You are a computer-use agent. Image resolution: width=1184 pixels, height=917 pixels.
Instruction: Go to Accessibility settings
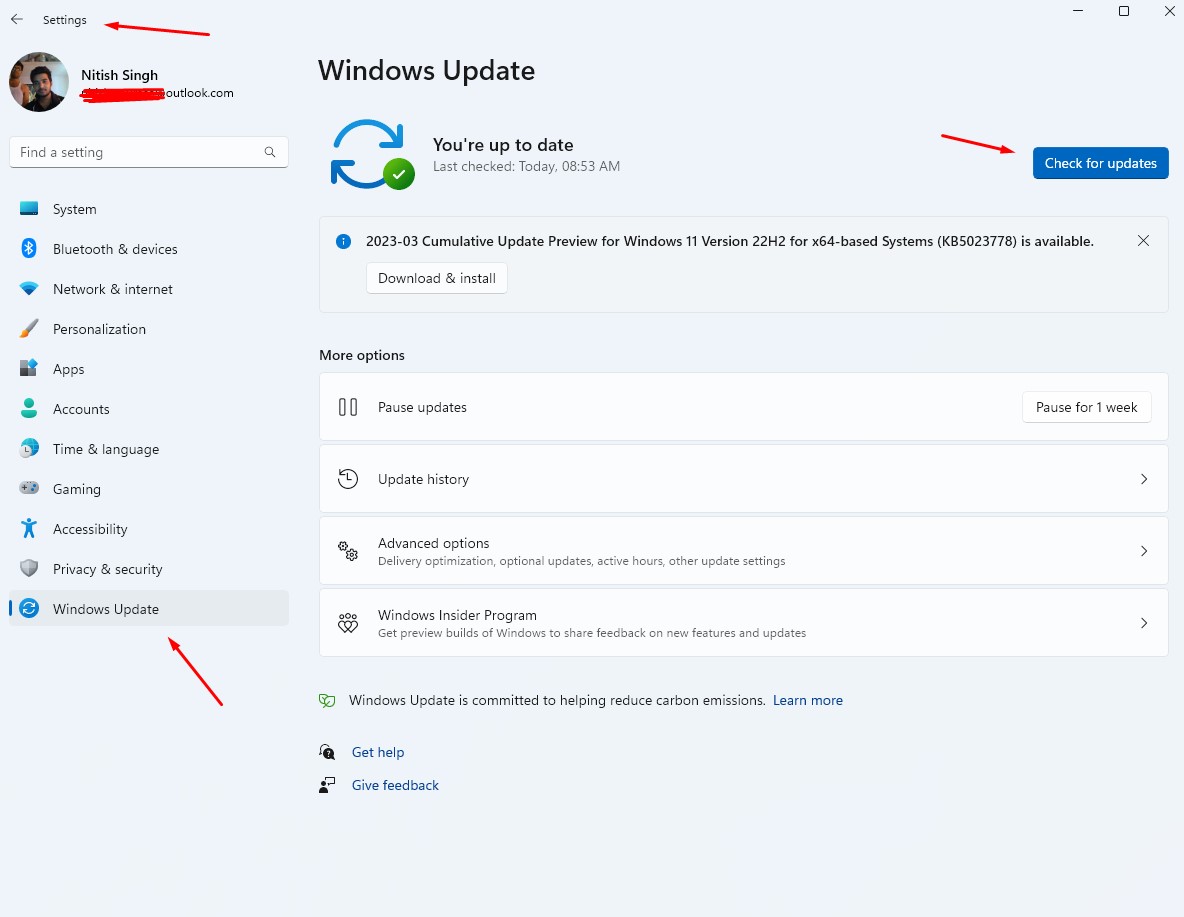click(149, 529)
